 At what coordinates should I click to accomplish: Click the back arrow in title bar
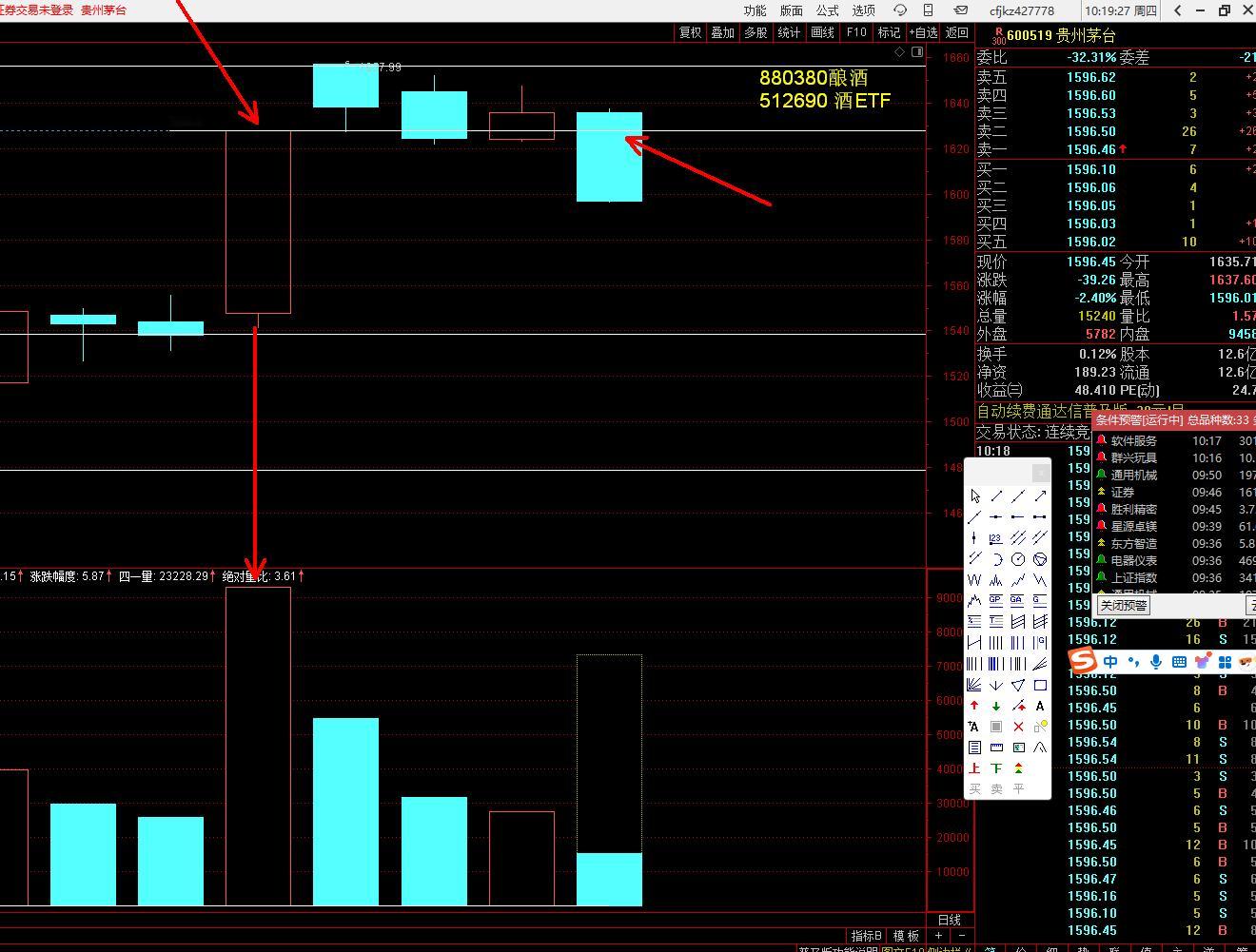click(1178, 10)
